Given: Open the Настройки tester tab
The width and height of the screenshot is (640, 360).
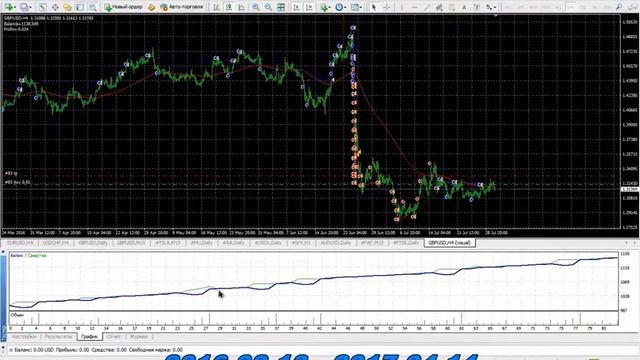Looking at the screenshot, I should click(24, 337).
